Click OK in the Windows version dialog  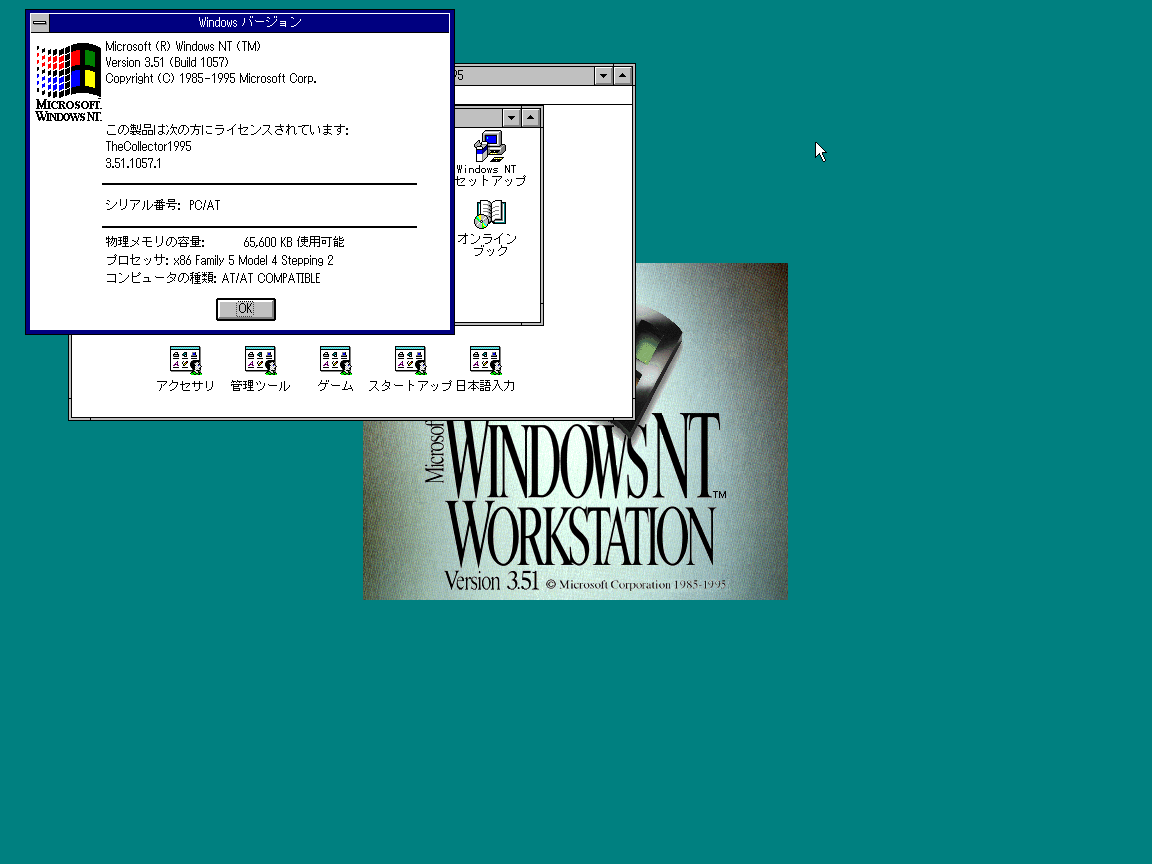click(245, 309)
